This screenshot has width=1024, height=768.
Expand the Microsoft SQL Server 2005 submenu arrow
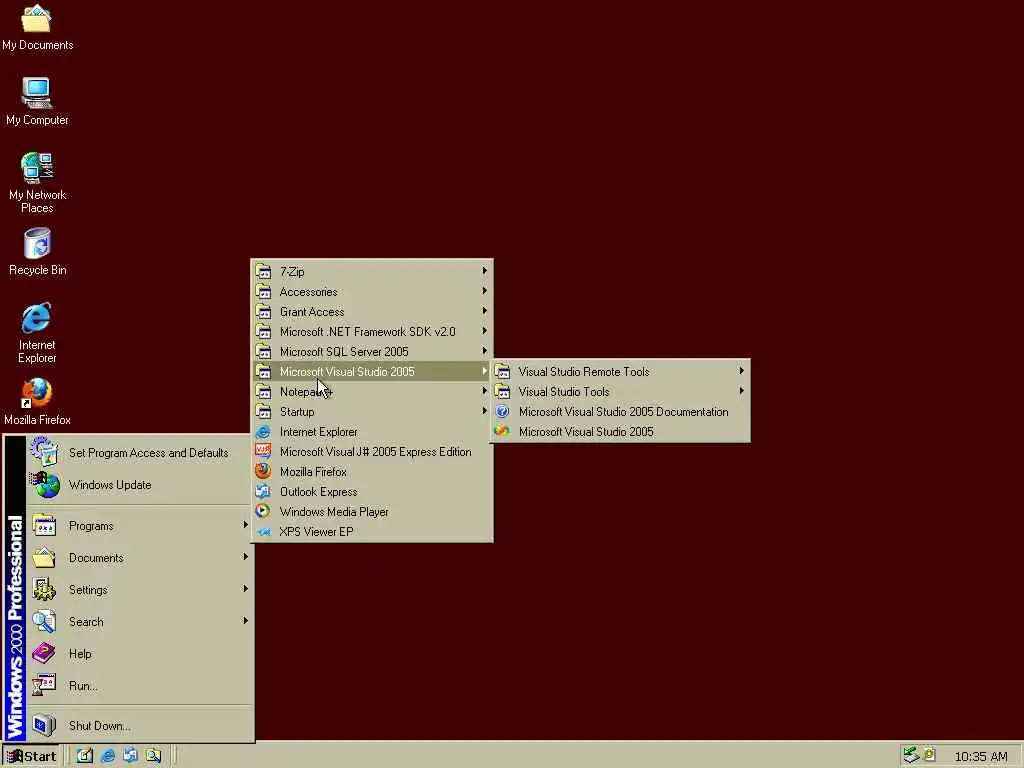[485, 351]
